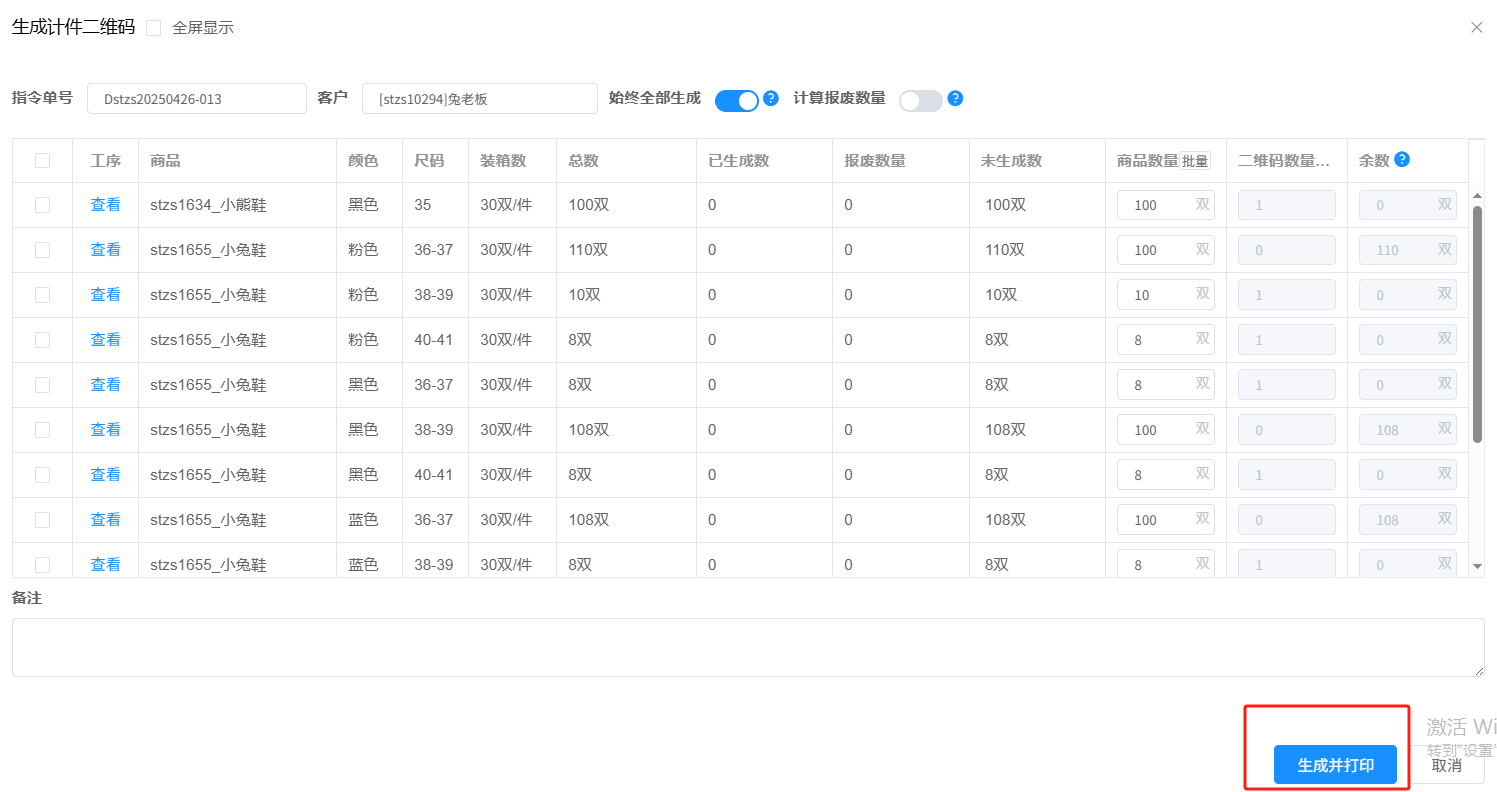This screenshot has height=792, width=1497.
Task: Open 查看 link for 粉色 40-41 row
Action: pos(105,340)
